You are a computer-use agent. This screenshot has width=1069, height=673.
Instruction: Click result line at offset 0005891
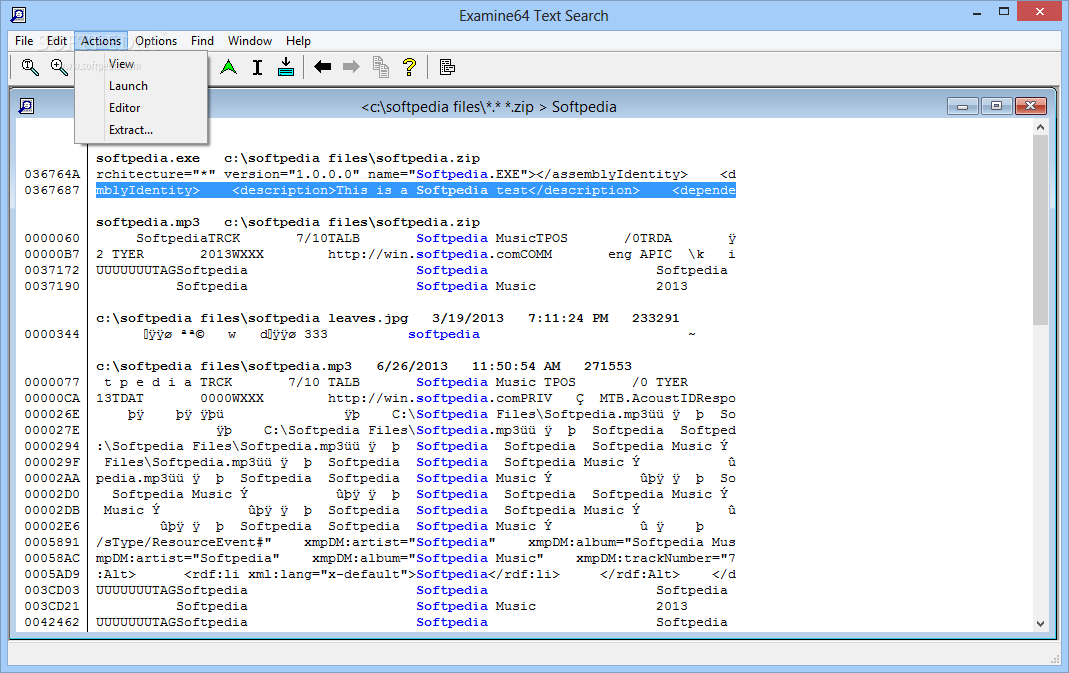[416, 542]
